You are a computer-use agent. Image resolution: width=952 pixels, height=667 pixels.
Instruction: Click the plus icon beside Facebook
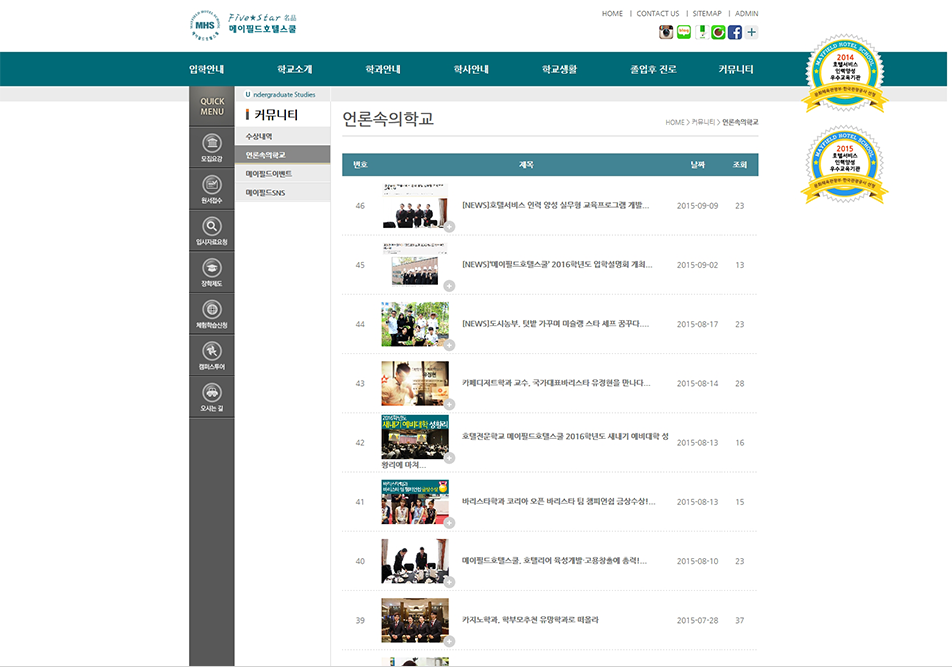(752, 32)
